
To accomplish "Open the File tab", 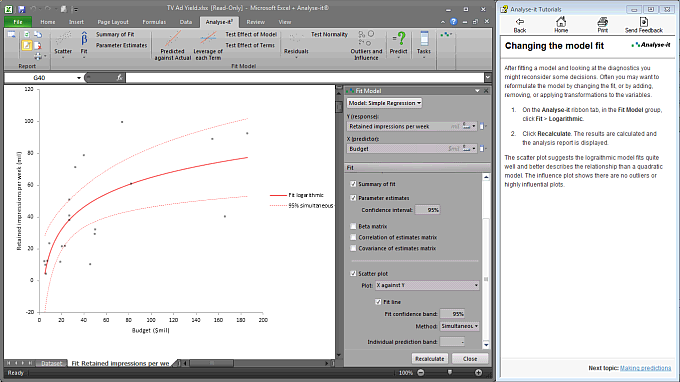I will tap(18, 22).
